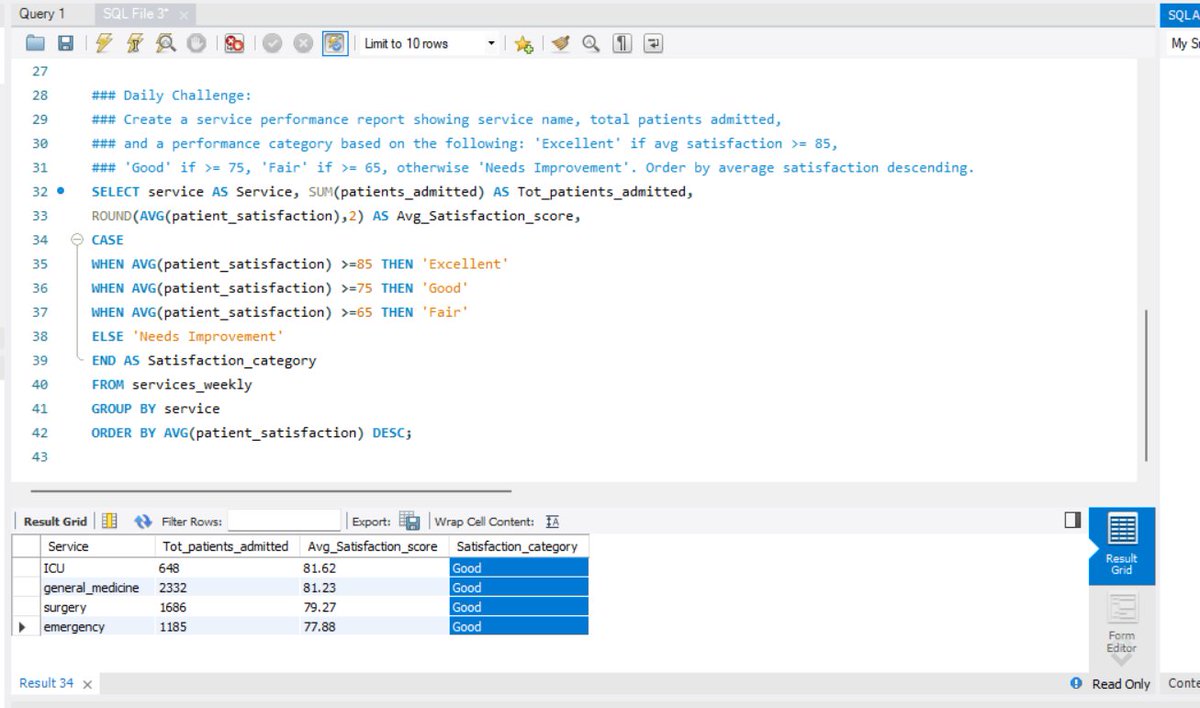
Task: Refresh the result grid data
Action: pos(144,521)
